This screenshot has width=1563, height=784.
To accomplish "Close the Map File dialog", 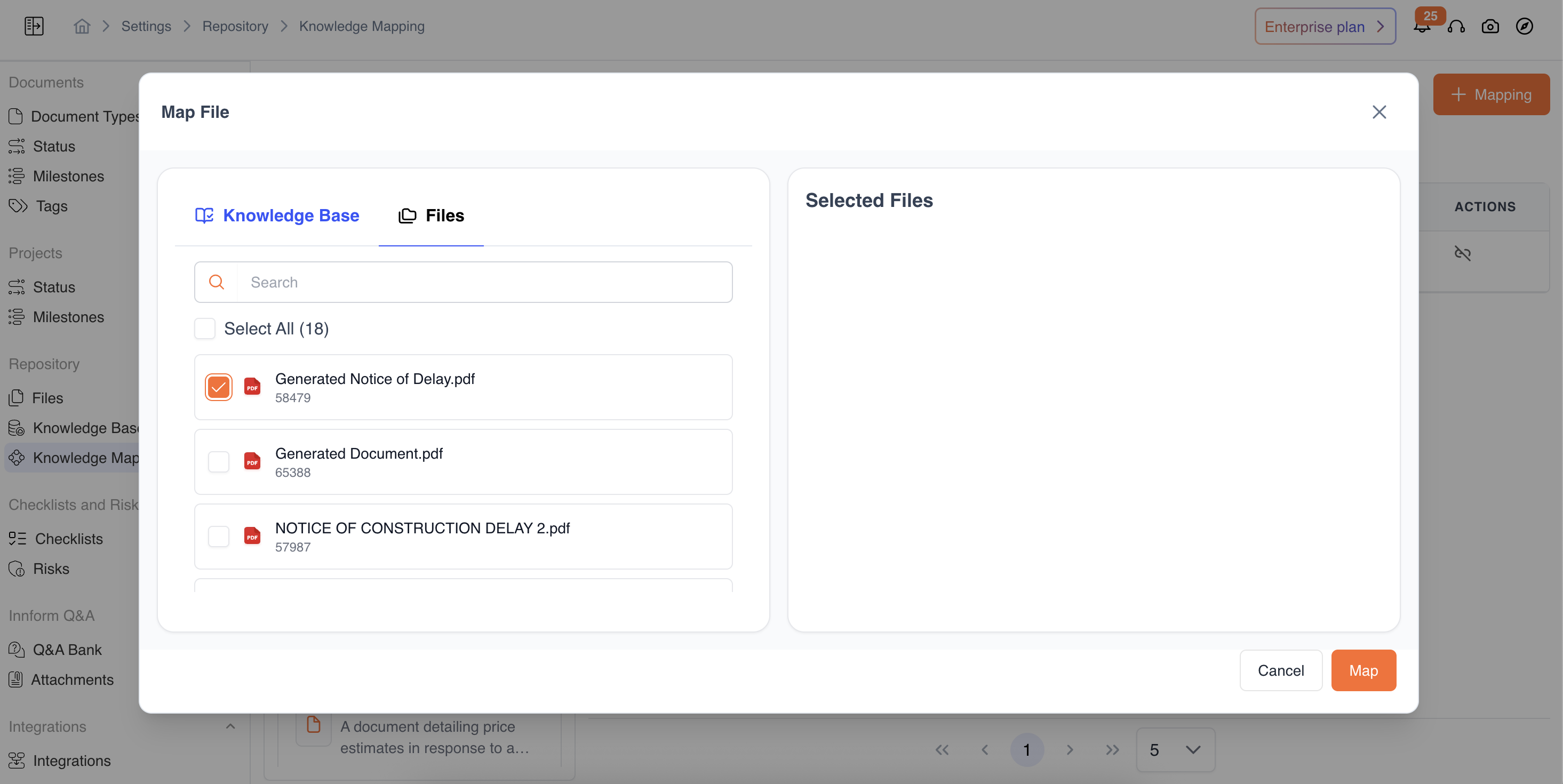I will (x=1379, y=111).
